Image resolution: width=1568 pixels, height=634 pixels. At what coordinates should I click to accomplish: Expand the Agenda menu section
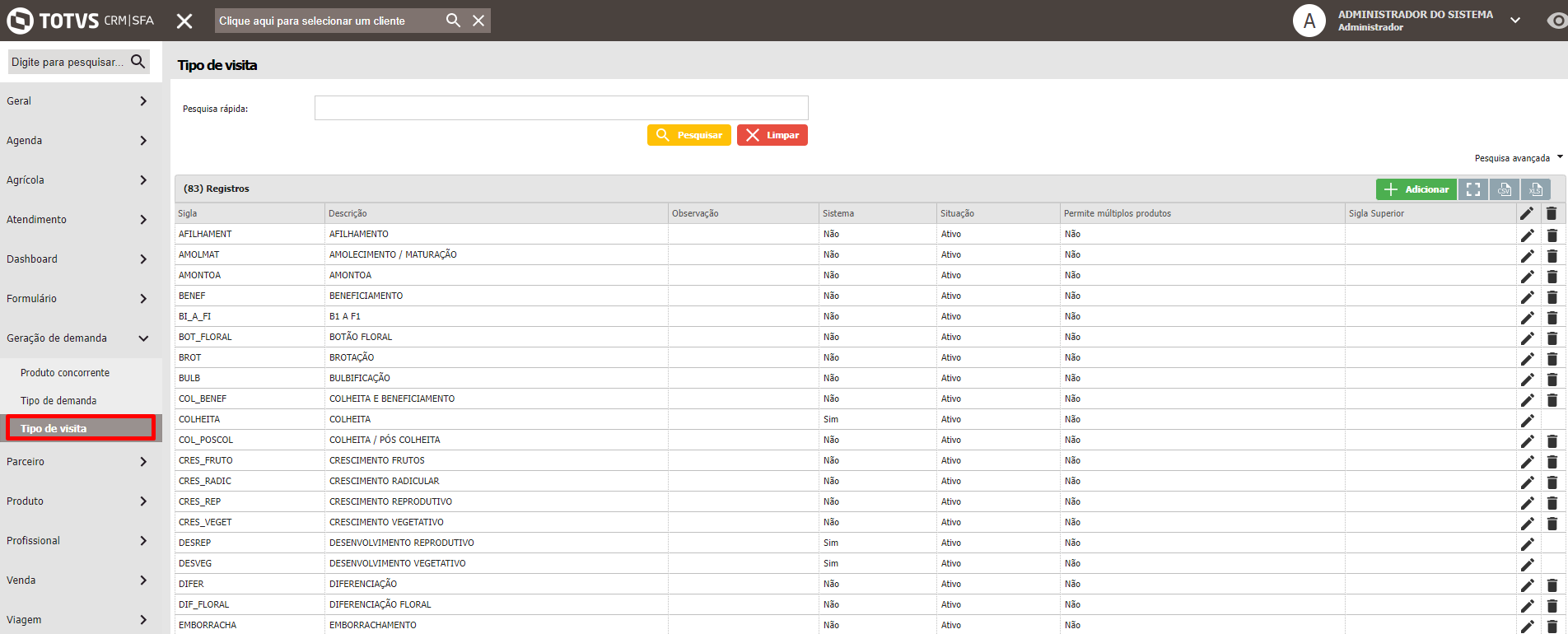(x=81, y=141)
